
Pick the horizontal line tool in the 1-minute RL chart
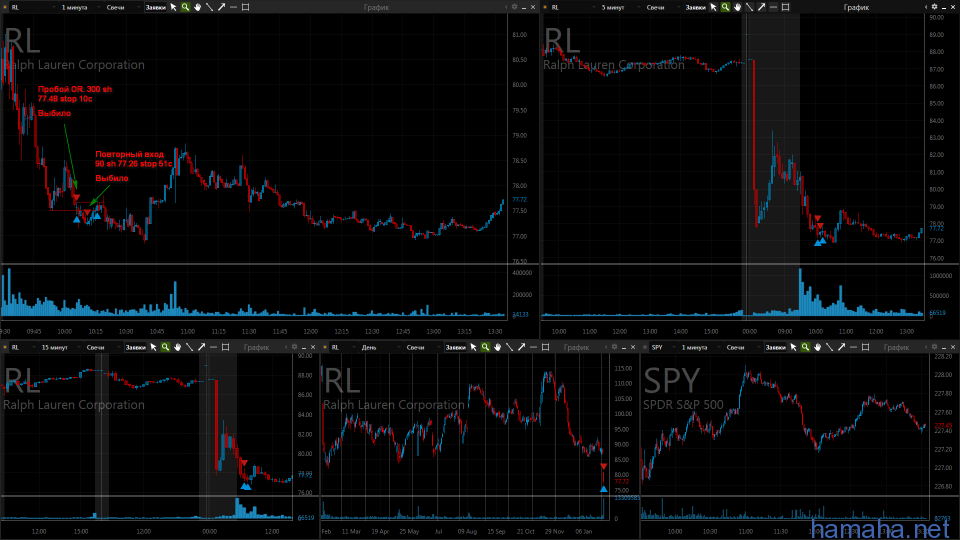(x=233, y=7)
